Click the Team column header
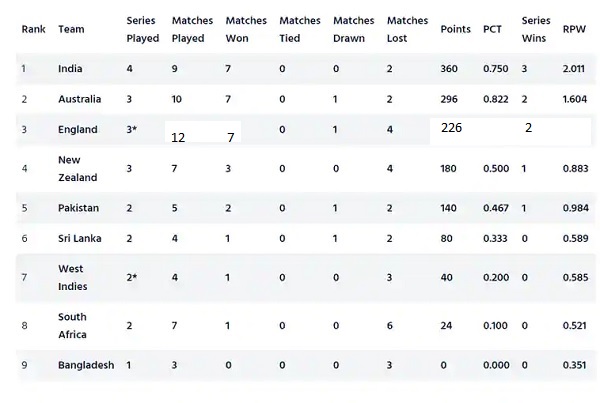Screen dimensions: 600x403 pyautogui.click(x=71, y=29)
